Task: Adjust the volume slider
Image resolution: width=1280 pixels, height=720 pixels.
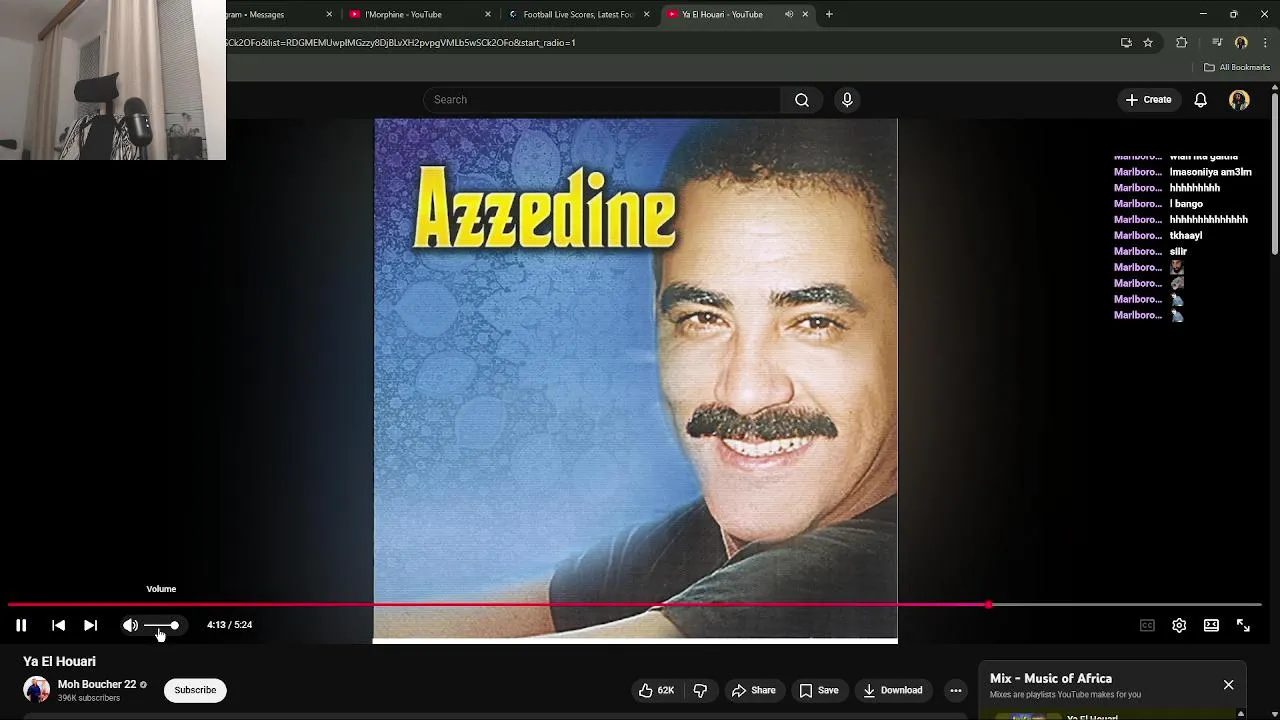Action: 161,625
